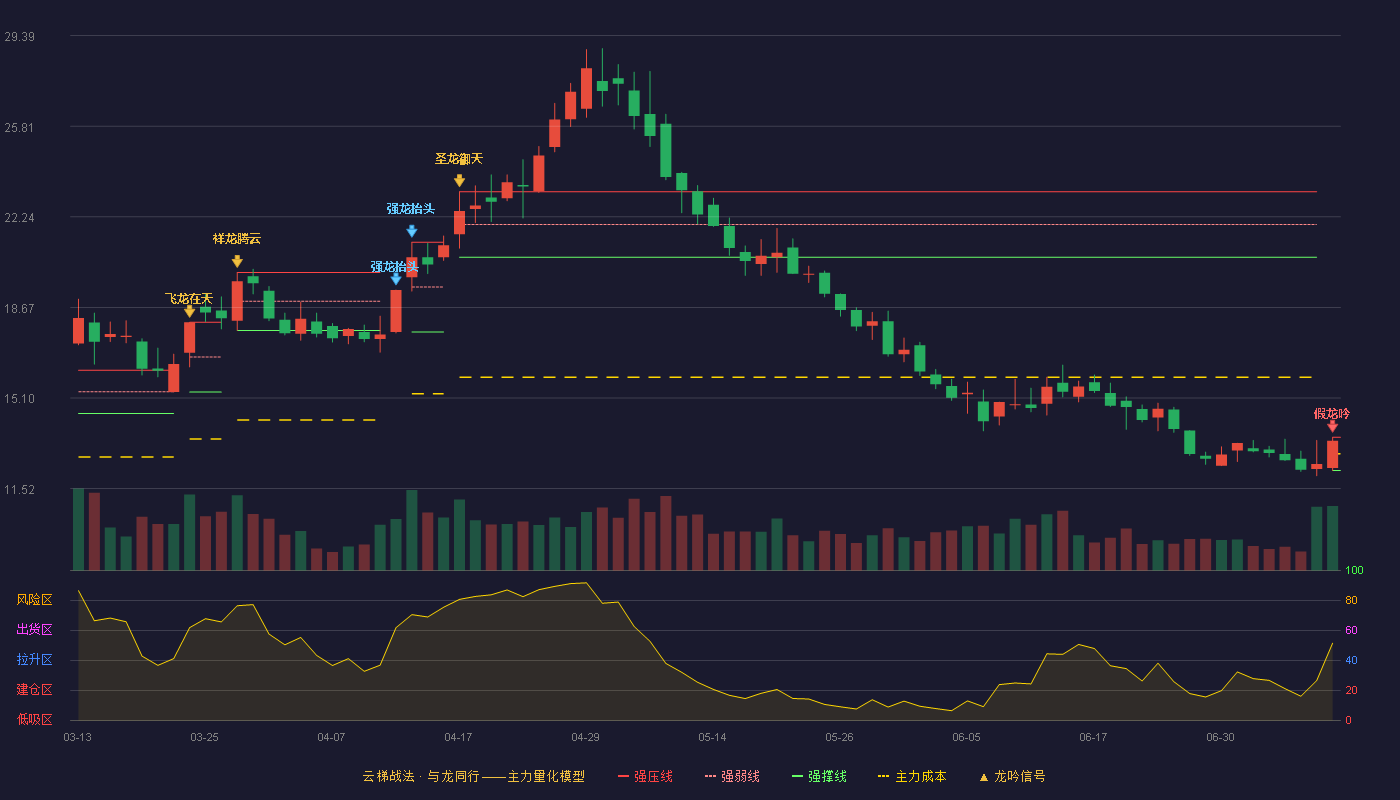Toggle the 强弱线 legend entry
The width and height of the screenshot is (1400, 800).
[732, 776]
